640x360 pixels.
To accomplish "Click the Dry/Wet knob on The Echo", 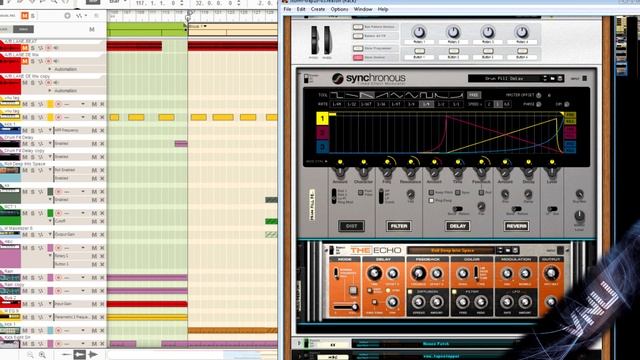I will tap(551, 273).
